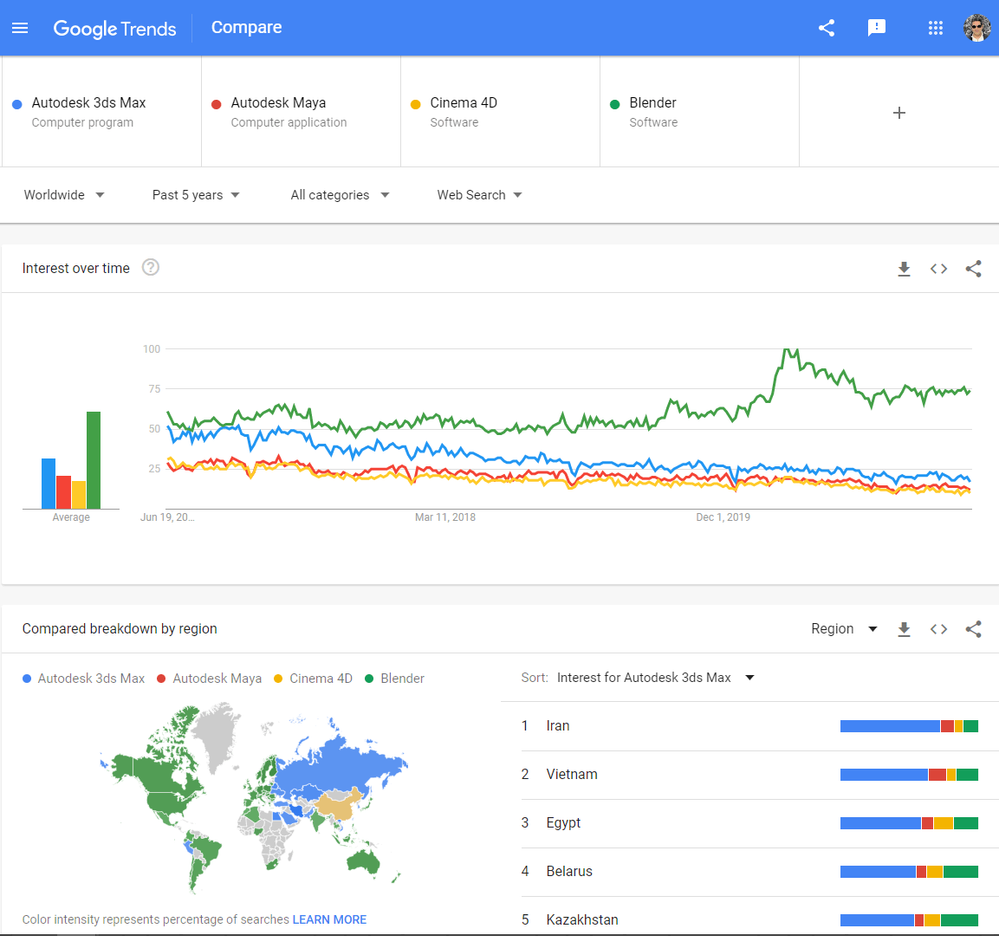Viewport: 999px width, 936px height.
Task: Click the Dec 1, 2019 axis label
Action: pos(722,517)
